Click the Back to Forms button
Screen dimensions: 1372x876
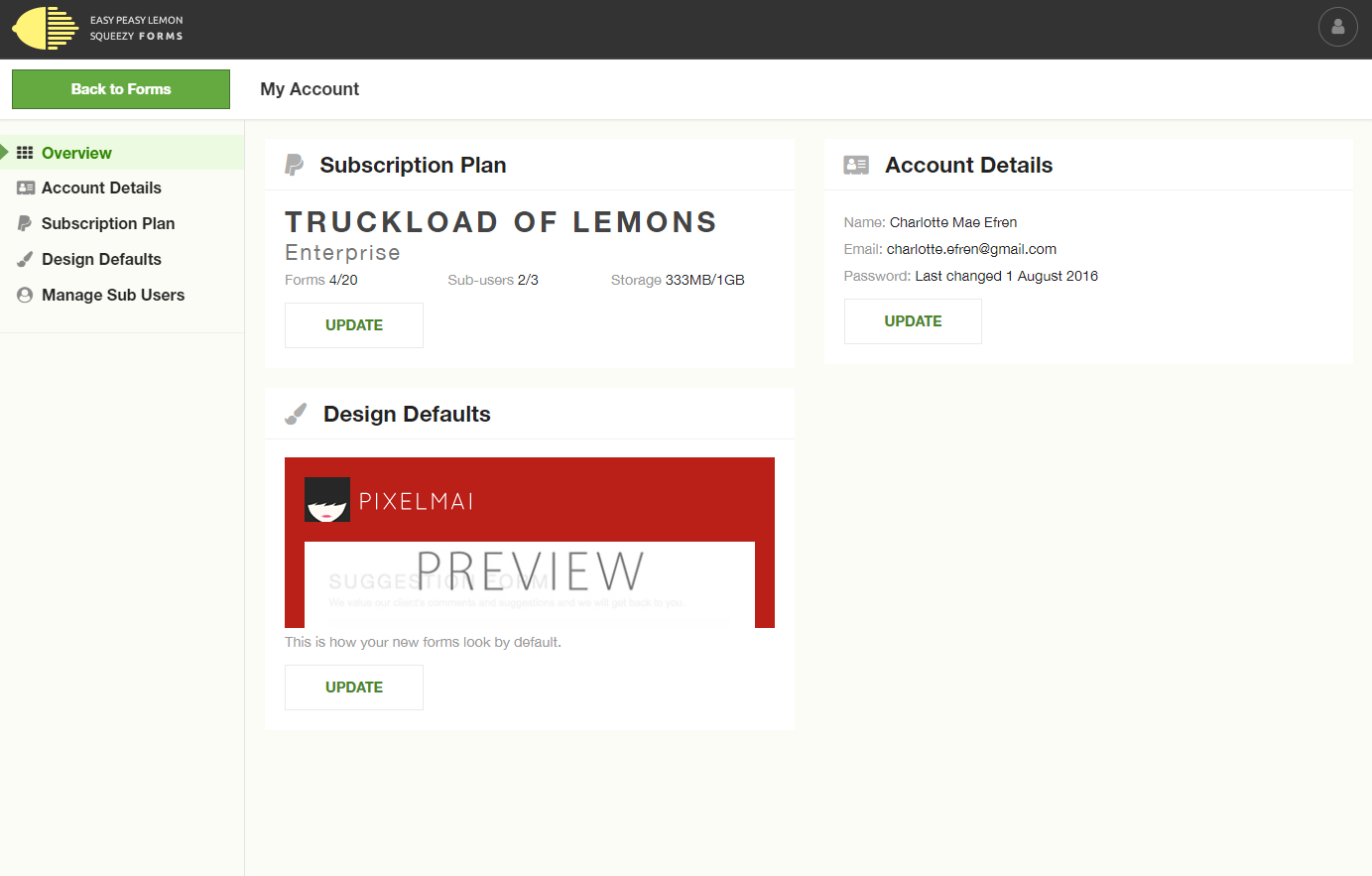(121, 89)
